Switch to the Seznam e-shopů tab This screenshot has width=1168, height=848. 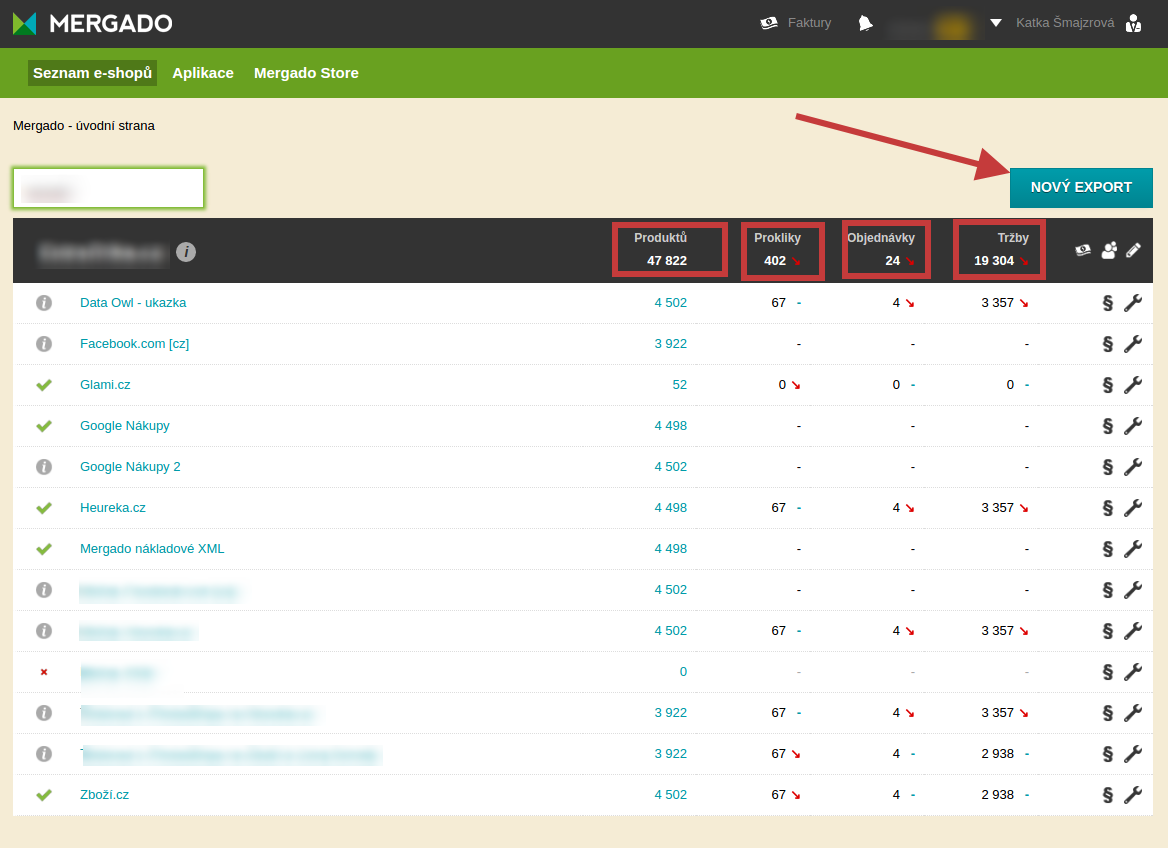92,73
